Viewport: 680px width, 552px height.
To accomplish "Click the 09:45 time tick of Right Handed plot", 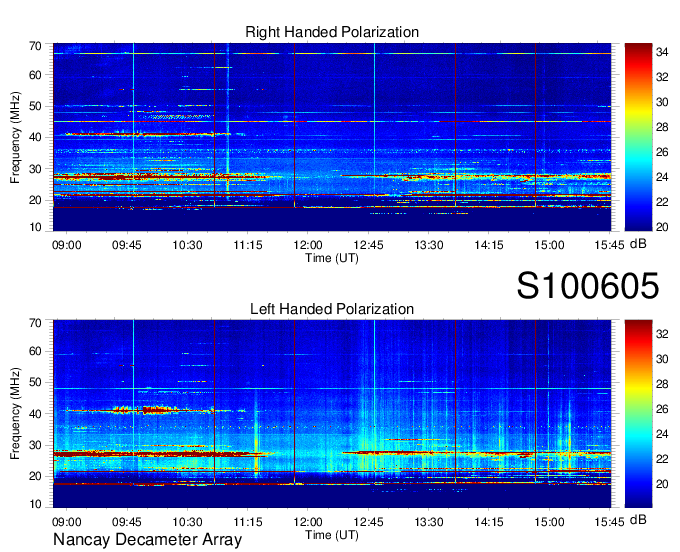I will [x=127, y=245].
